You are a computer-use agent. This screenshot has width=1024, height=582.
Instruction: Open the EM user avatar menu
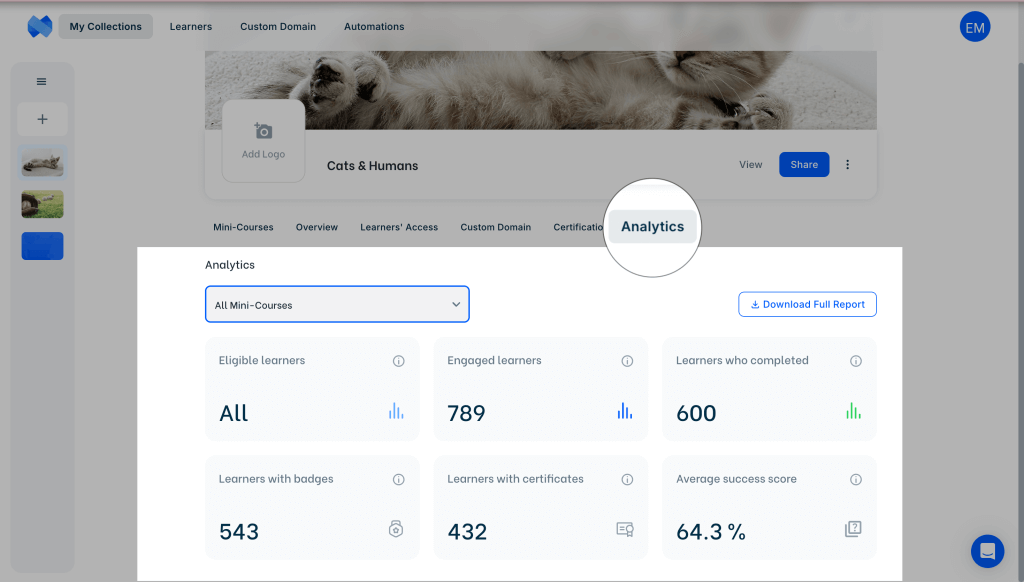pos(974,28)
